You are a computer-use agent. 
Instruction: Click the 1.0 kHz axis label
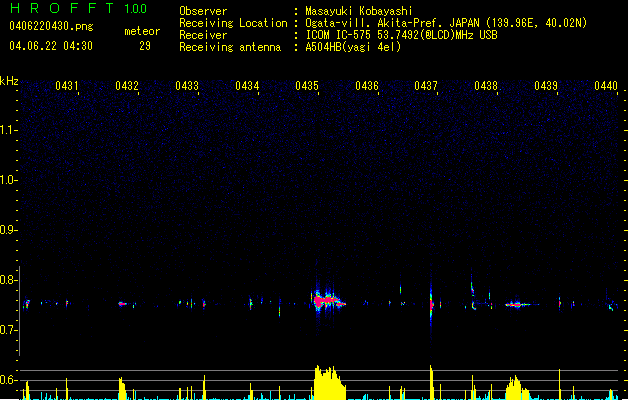coord(8,180)
